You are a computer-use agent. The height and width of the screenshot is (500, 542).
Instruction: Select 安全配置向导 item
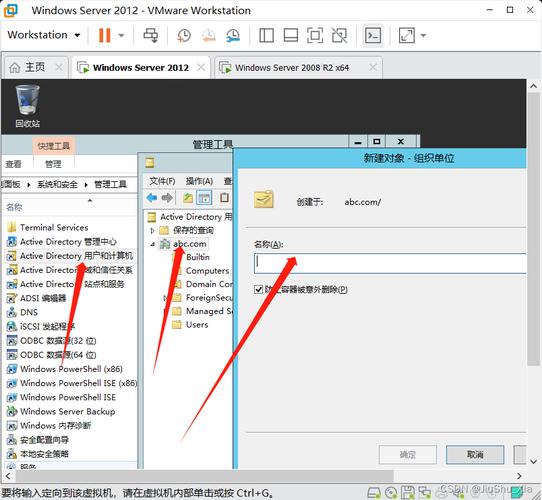point(38,440)
